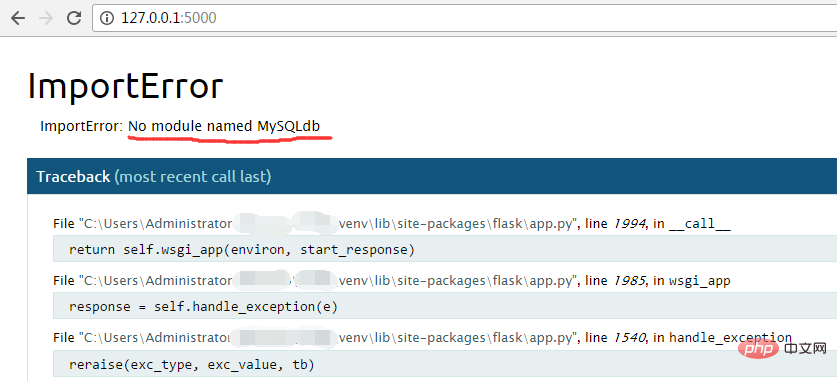Screen dimensions: 837x381
Task: Click the ImportError page heading
Action: pyautogui.click(x=125, y=86)
